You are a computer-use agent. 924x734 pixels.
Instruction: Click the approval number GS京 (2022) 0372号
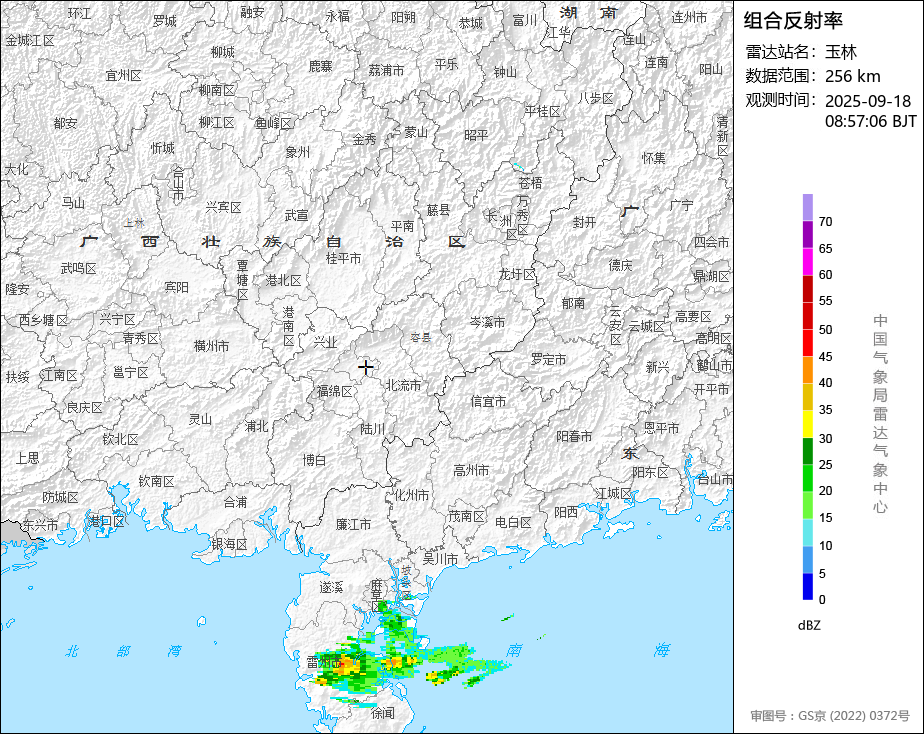[x=854, y=716]
